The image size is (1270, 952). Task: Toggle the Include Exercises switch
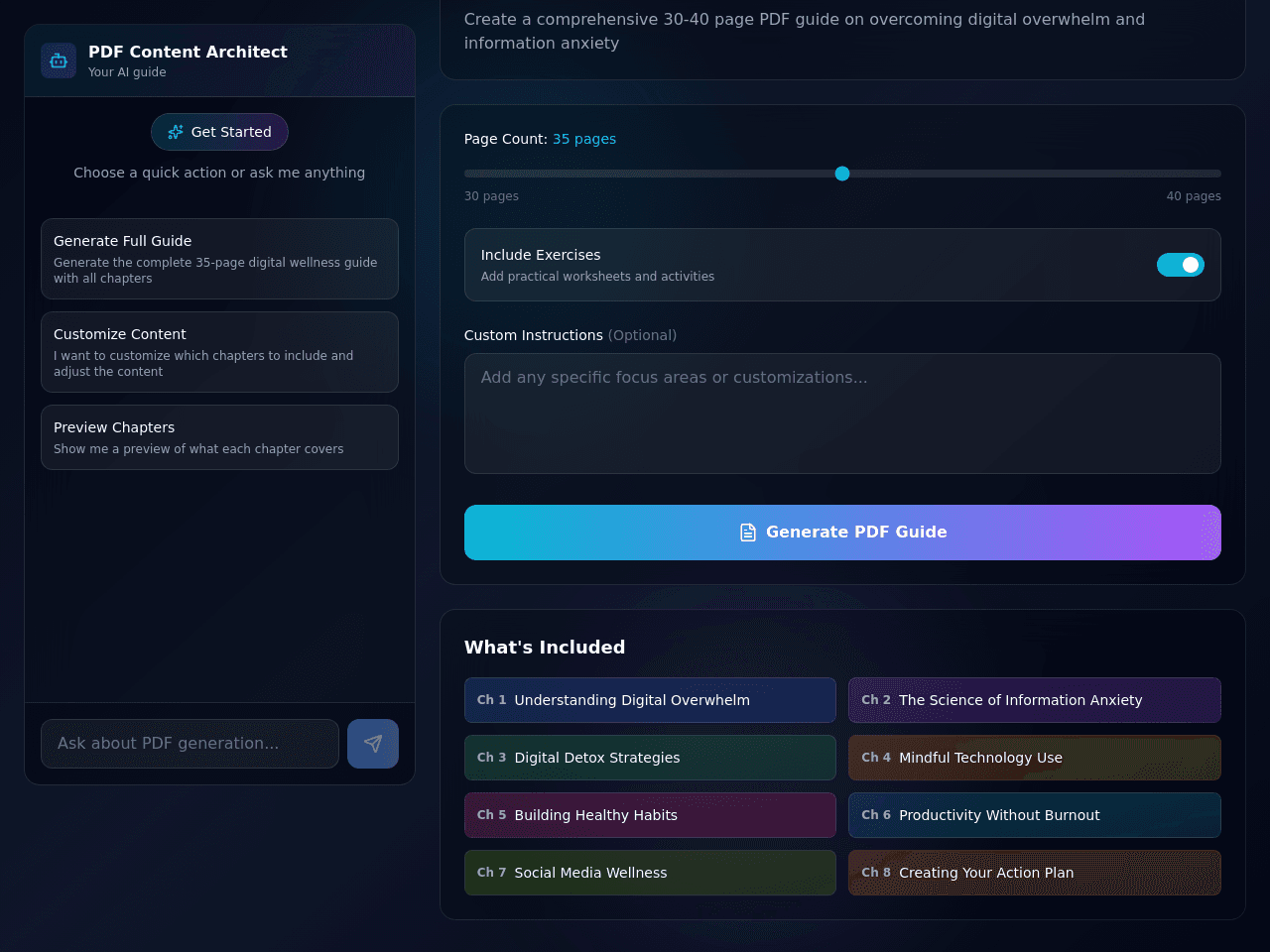pyautogui.click(x=1181, y=265)
